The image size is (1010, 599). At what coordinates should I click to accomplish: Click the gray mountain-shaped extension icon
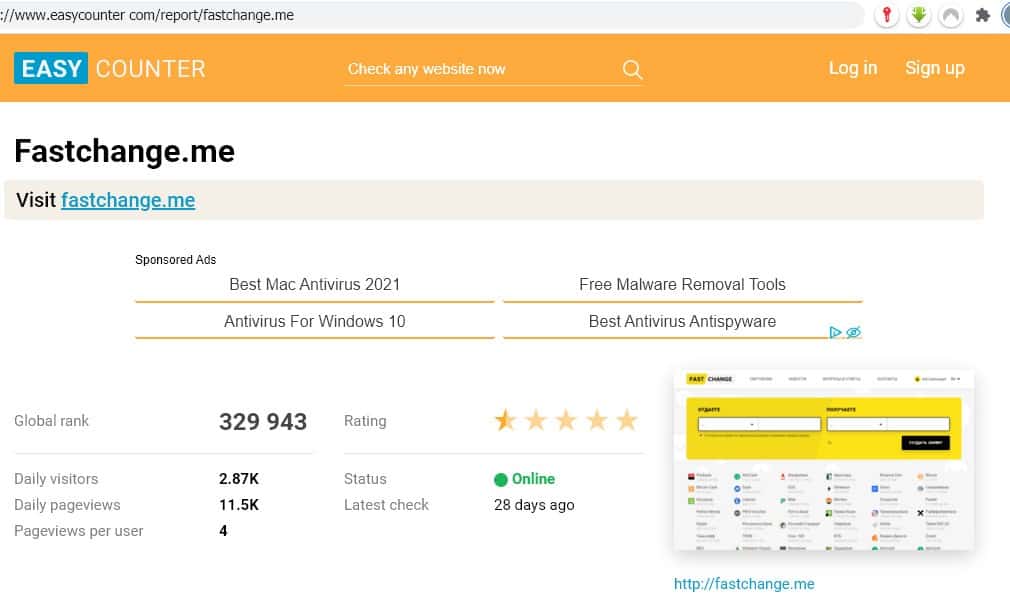950,15
